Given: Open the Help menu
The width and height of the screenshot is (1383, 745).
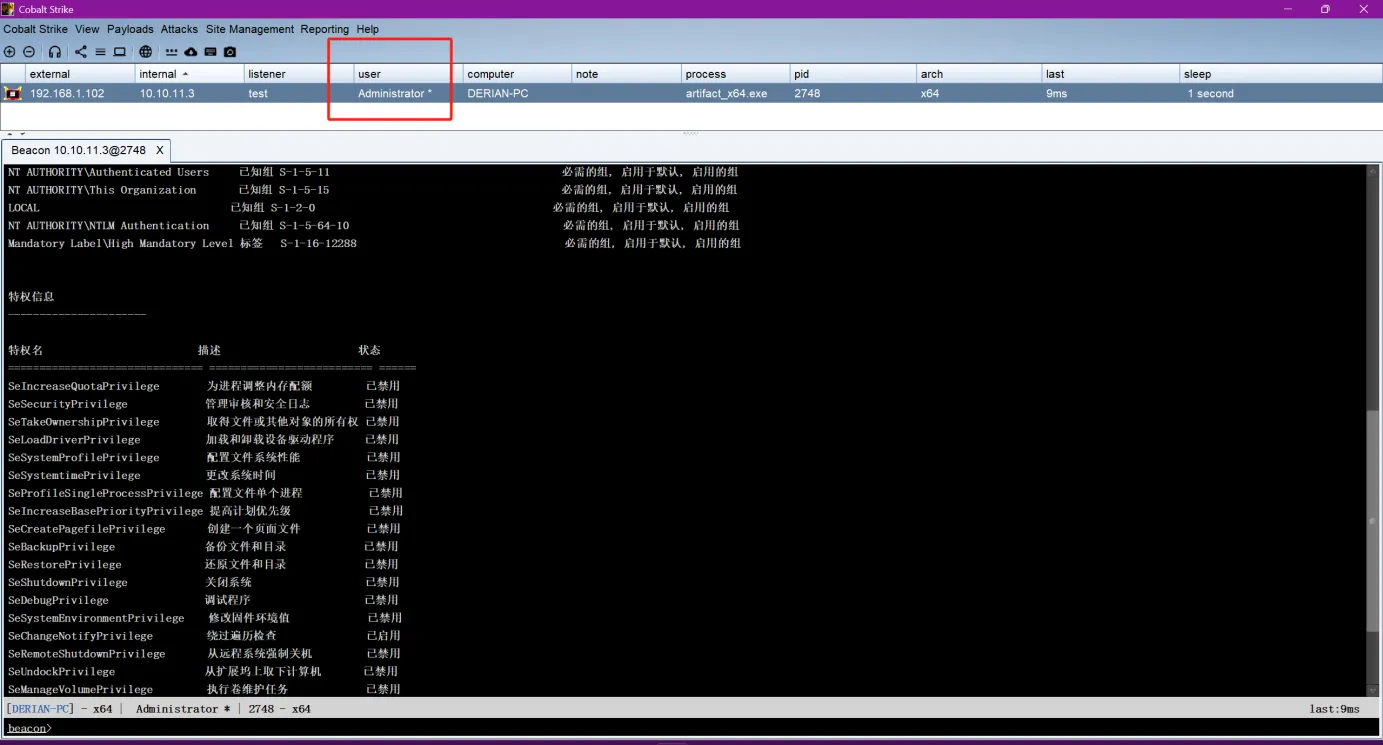Looking at the screenshot, I should (368, 29).
